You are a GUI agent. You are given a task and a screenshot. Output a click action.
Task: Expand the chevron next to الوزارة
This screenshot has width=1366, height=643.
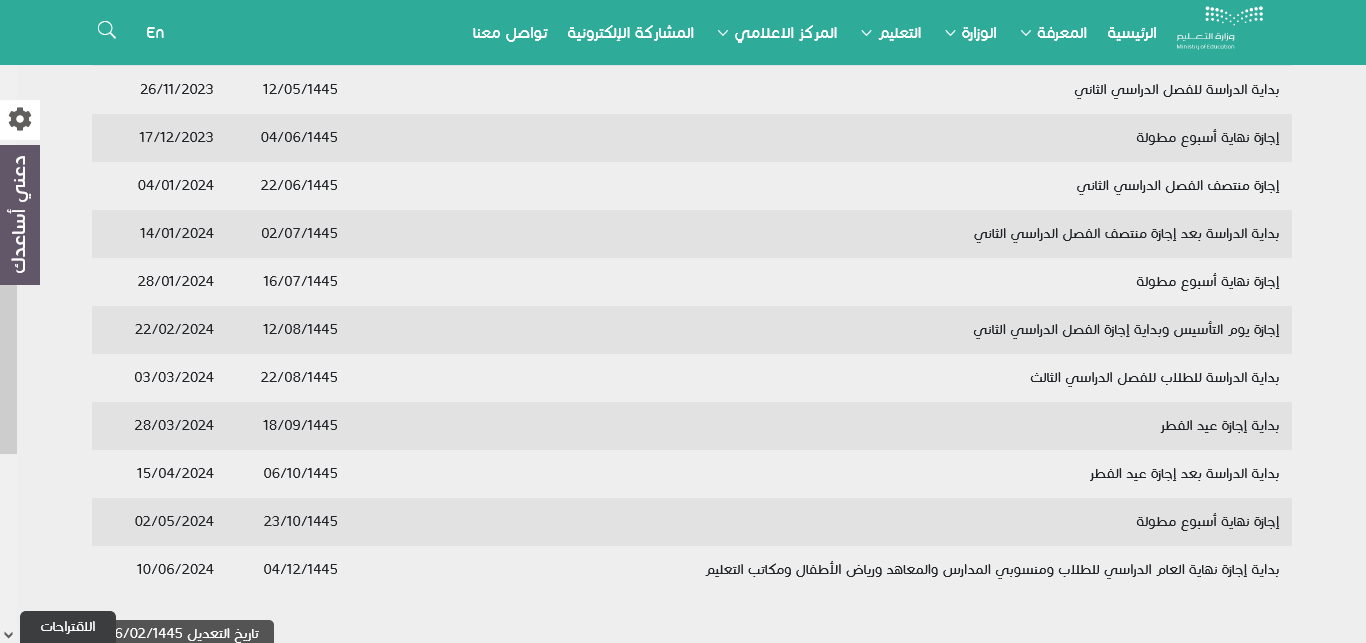coord(951,33)
